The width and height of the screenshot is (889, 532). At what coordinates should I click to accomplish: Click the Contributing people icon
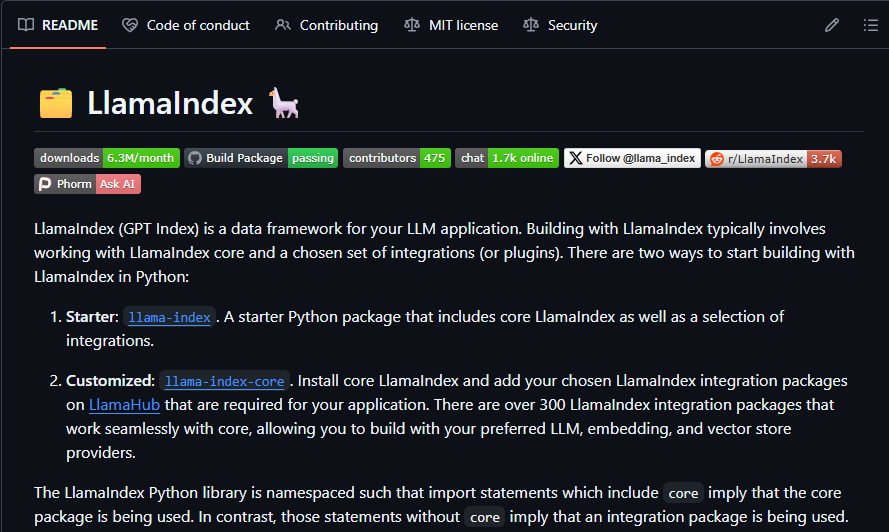point(283,25)
